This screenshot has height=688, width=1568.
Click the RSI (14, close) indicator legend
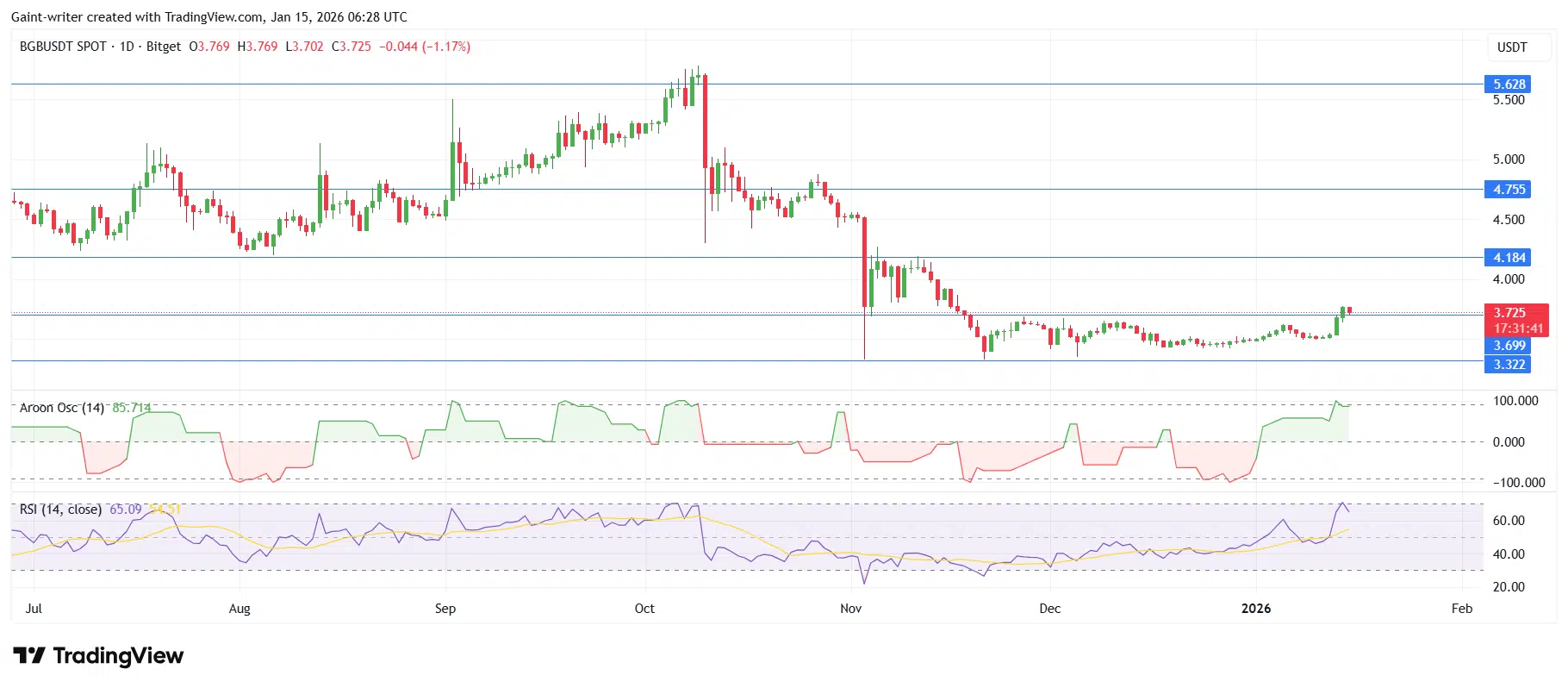pos(60,510)
